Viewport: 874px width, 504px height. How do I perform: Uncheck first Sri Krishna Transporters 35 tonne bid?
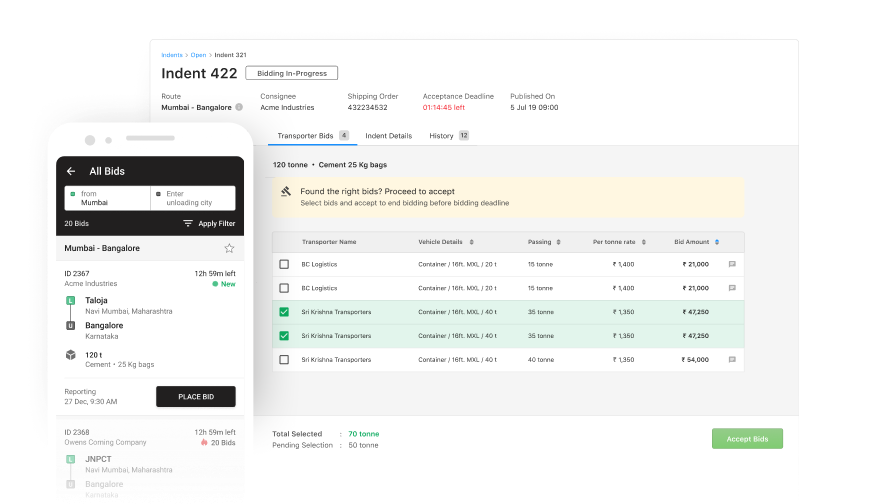point(284,312)
